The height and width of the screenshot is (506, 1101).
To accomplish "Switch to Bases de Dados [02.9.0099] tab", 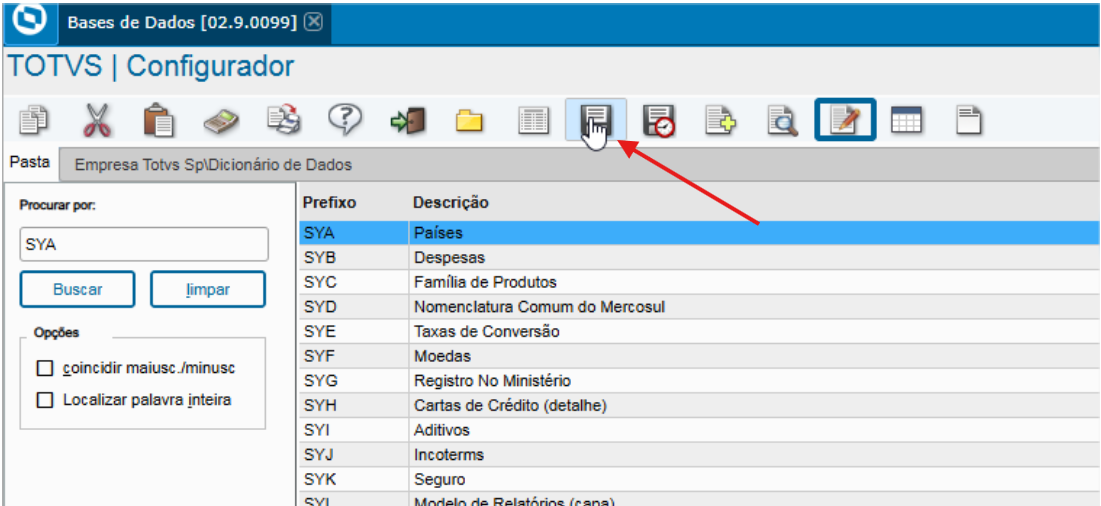I will [x=183, y=22].
